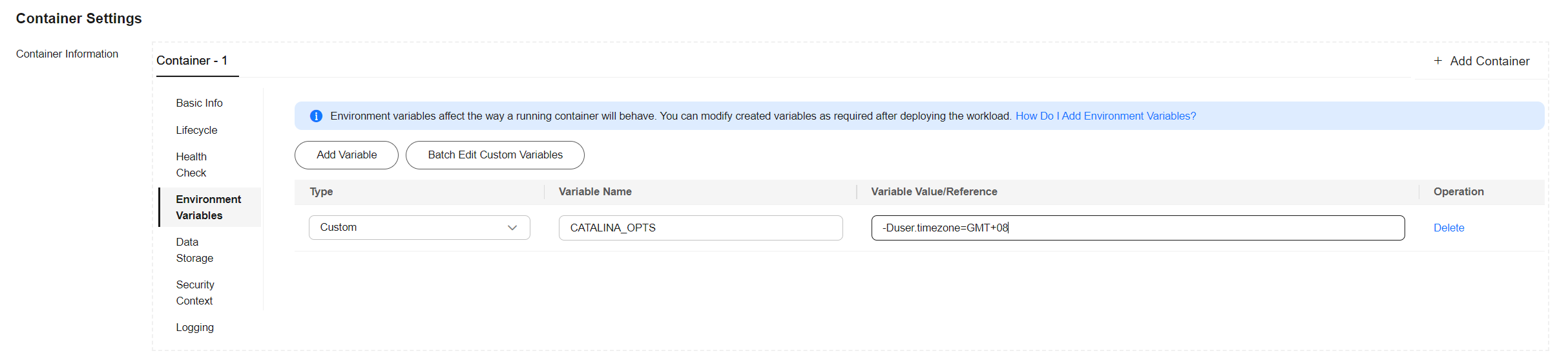Image resolution: width=1568 pixels, height=364 pixels.
Task: Click Add Container button
Action: (1481, 61)
